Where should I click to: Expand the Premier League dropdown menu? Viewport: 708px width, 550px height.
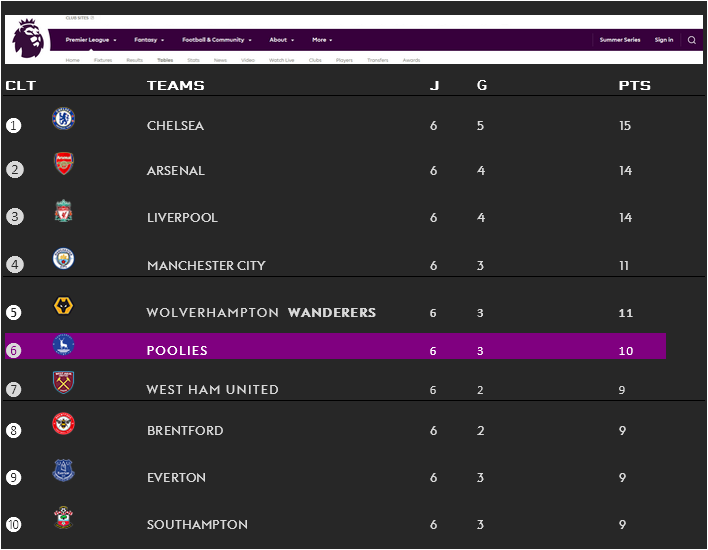coord(91,40)
